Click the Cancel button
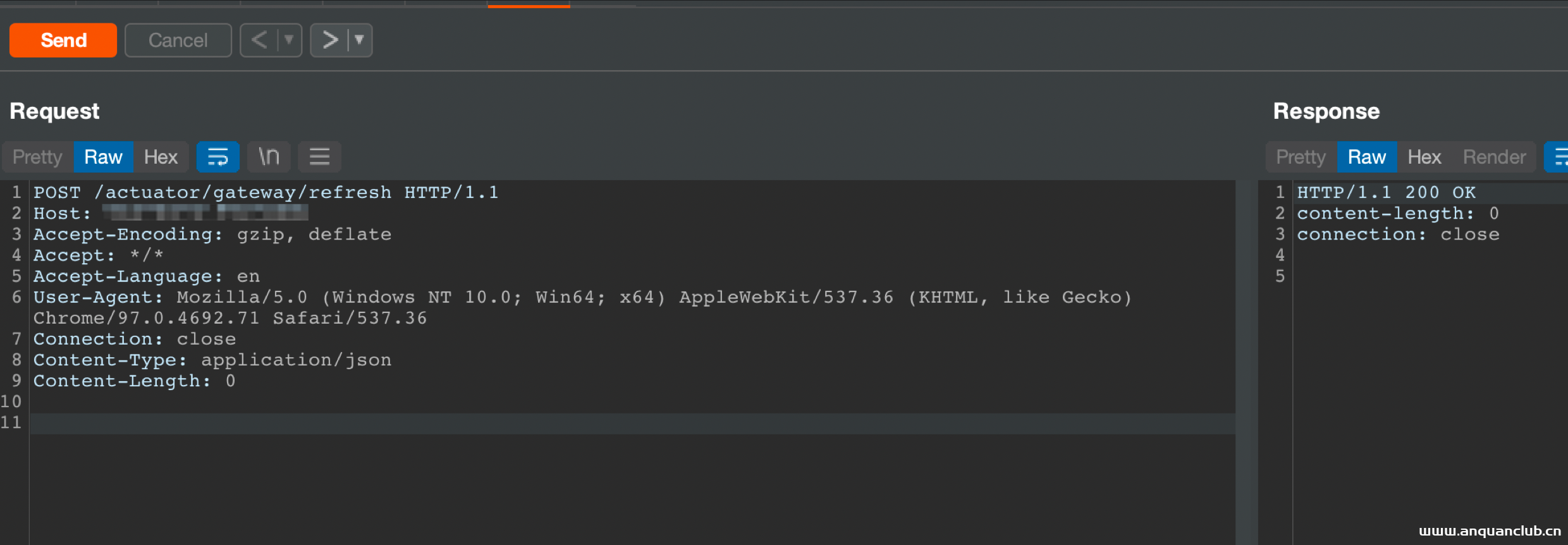This screenshot has height=545, width=1568. 178,40
